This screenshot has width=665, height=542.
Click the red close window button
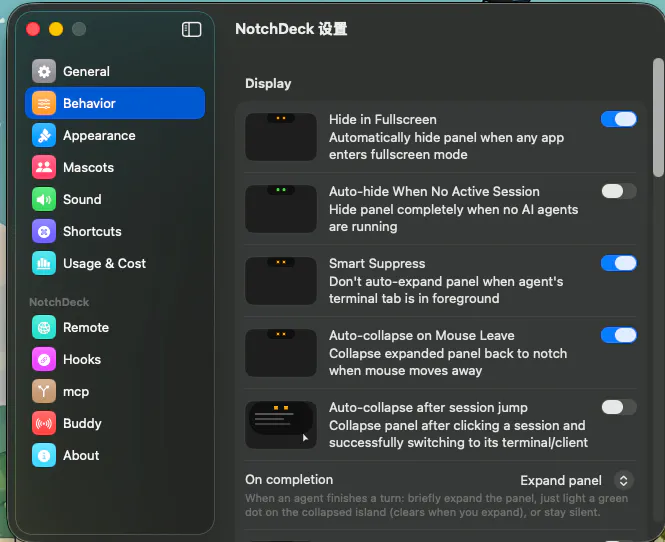click(33, 29)
